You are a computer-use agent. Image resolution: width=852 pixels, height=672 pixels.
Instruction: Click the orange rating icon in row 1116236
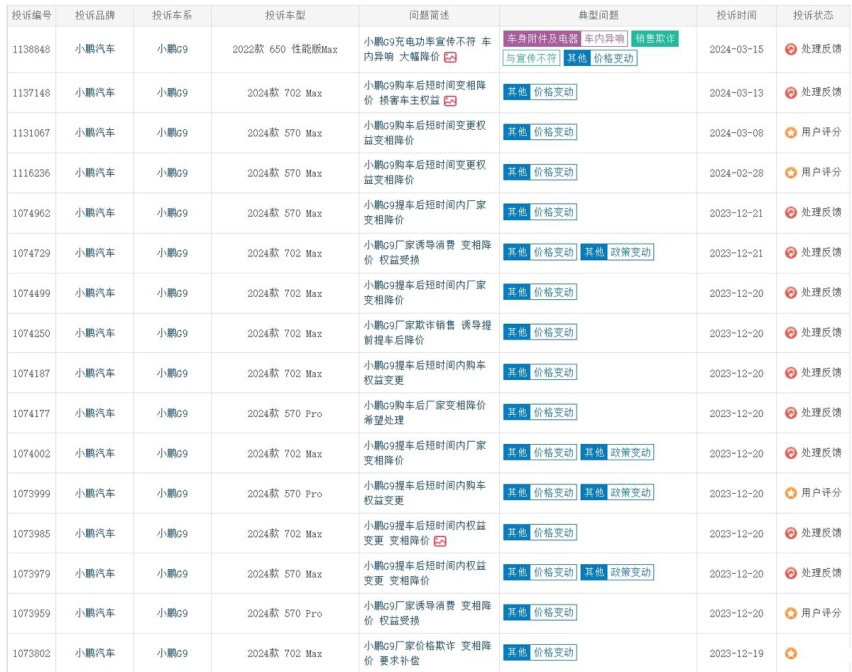tap(791, 173)
